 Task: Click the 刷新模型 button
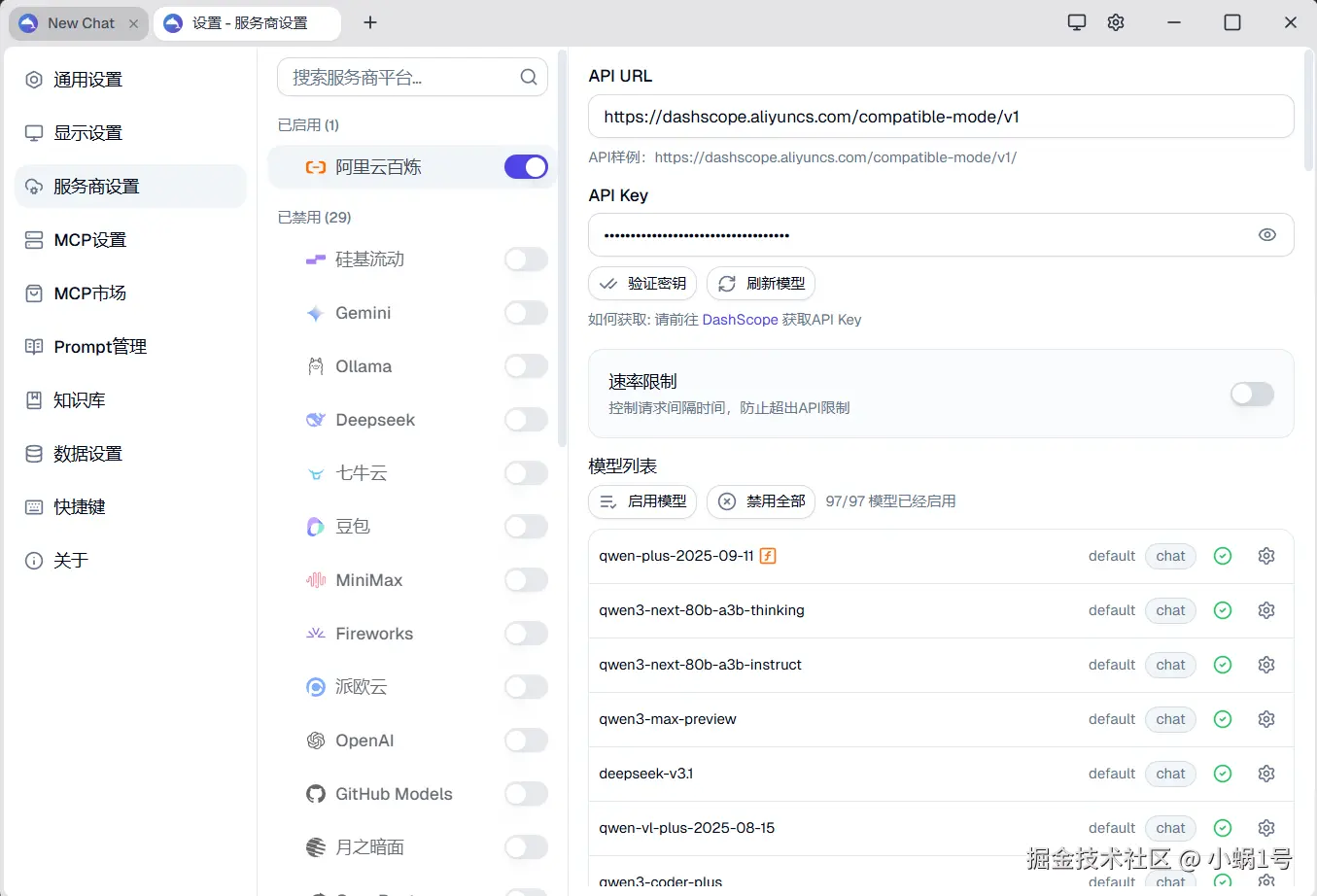[x=761, y=284]
